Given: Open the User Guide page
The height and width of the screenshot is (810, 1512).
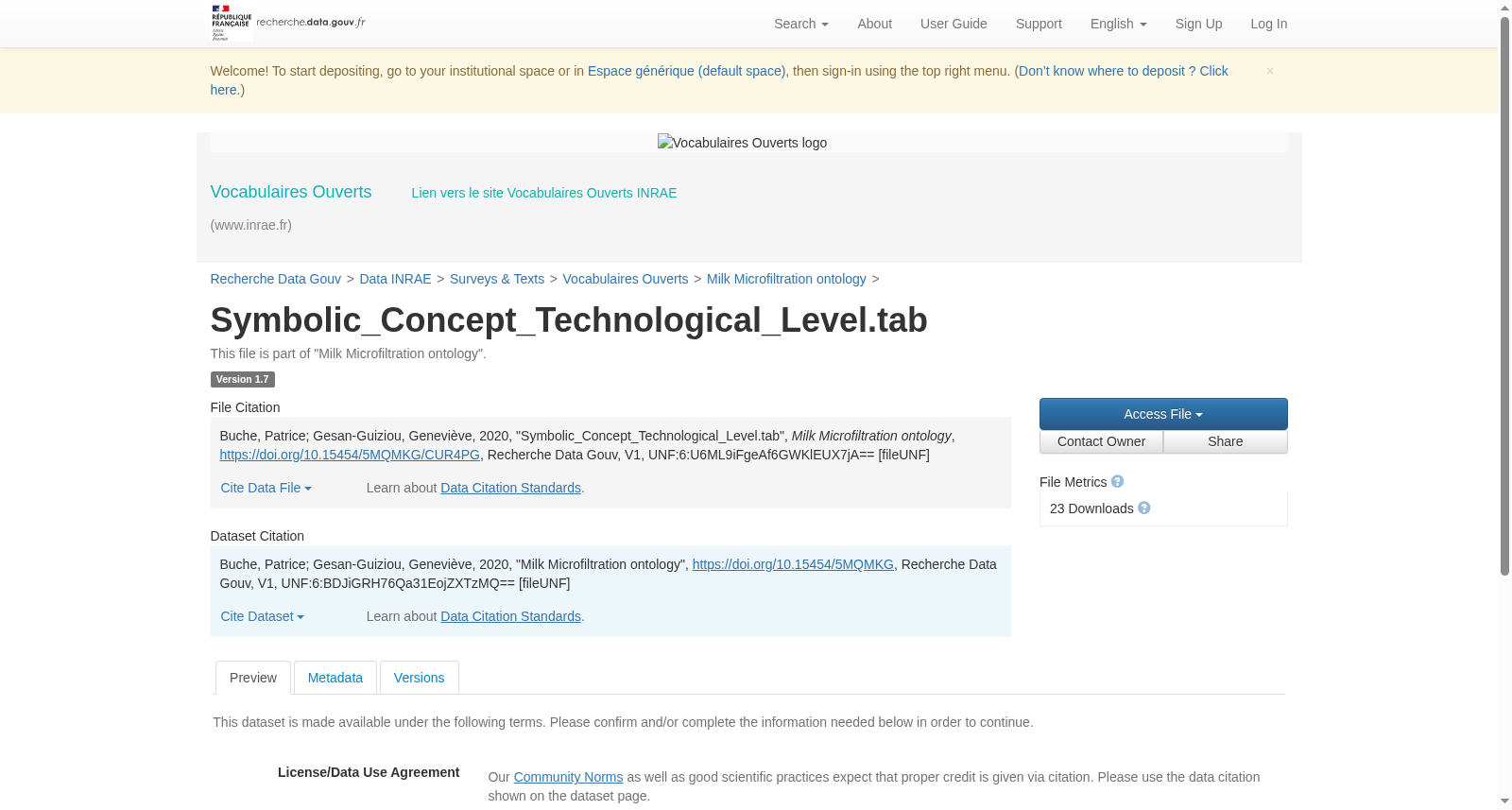Looking at the screenshot, I should (954, 24).
